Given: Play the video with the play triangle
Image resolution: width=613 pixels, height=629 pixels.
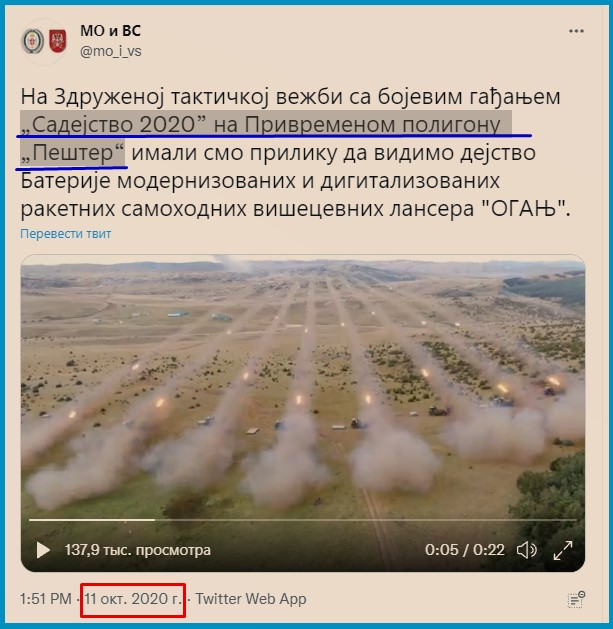Looking at the screenshot, I should pos(43,550).
